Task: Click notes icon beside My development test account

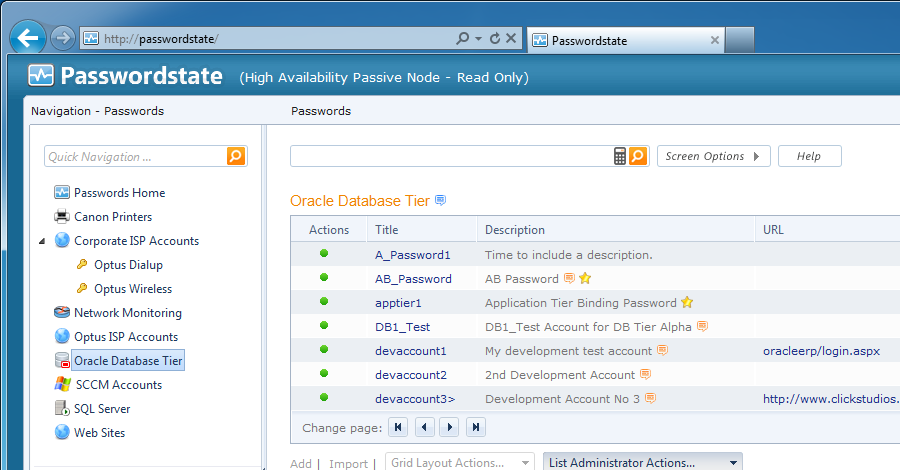Action: (662, 350)
